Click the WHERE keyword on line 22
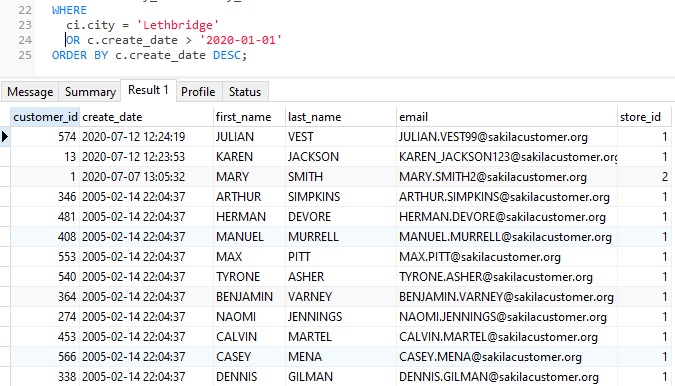Viewport: 675px width, 386px height. (69, 10)
